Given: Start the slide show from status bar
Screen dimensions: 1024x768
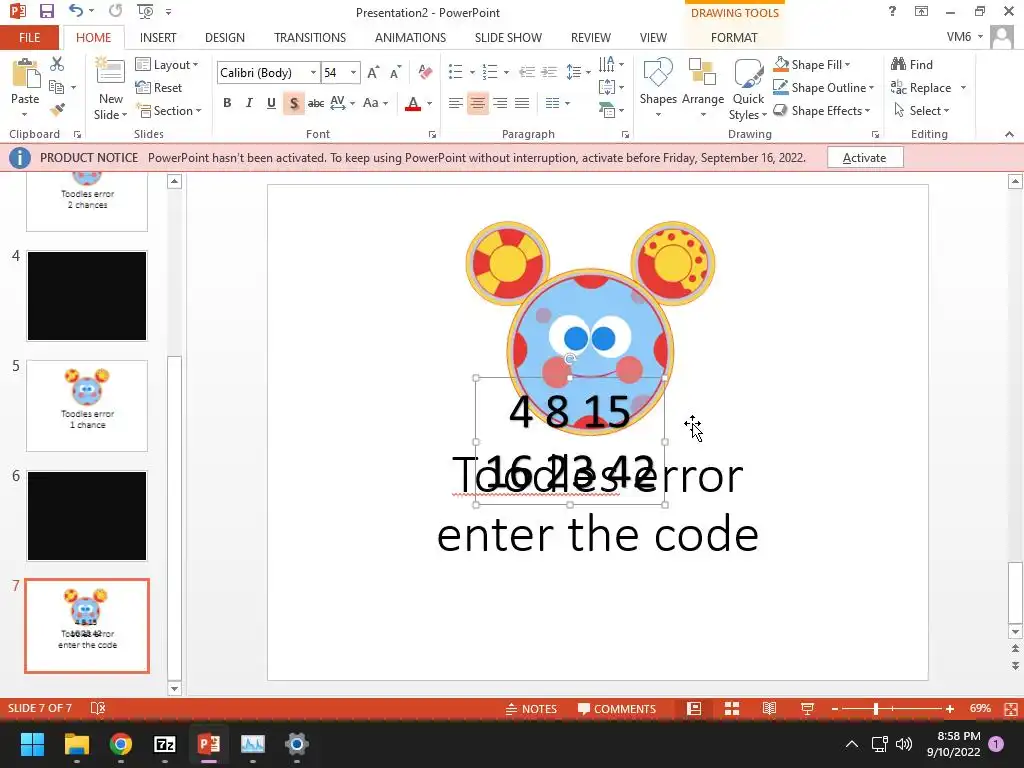Looking at the screenshot, I should pyautogui.click(x=807, y=709).
